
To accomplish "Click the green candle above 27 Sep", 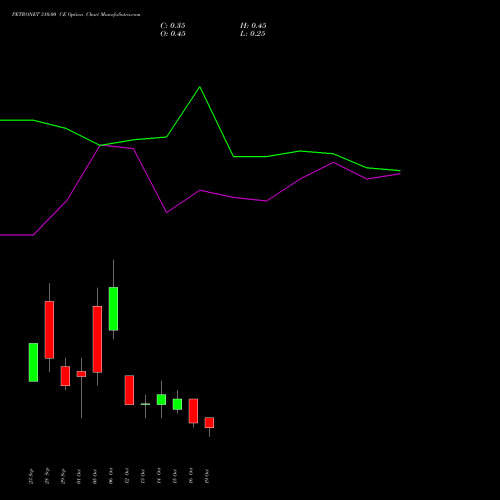I will (33, 362).
